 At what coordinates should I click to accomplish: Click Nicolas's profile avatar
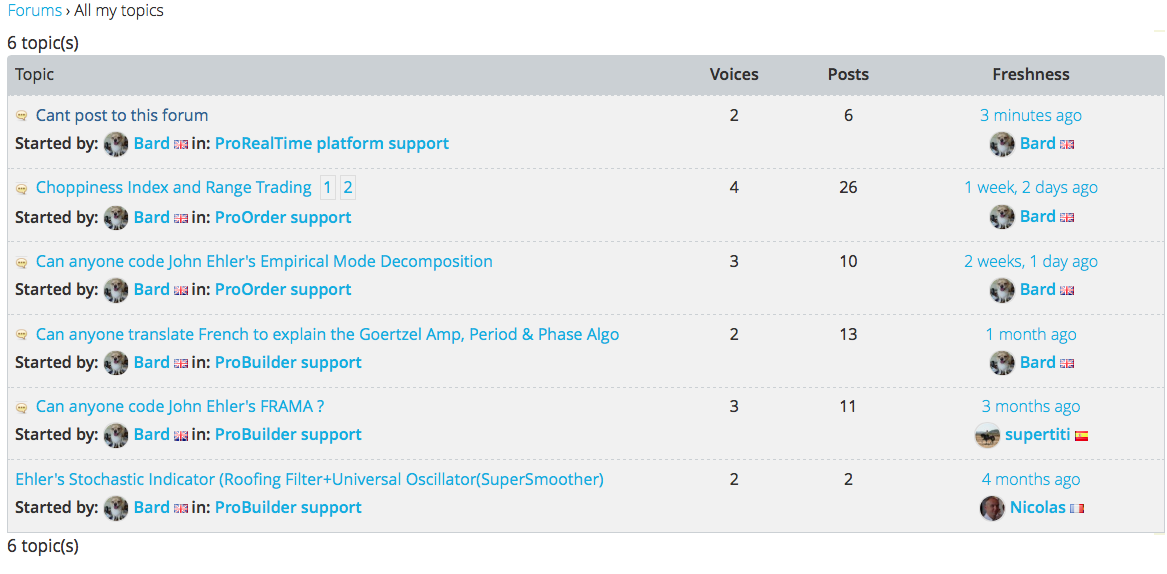(x=992, y=508)
